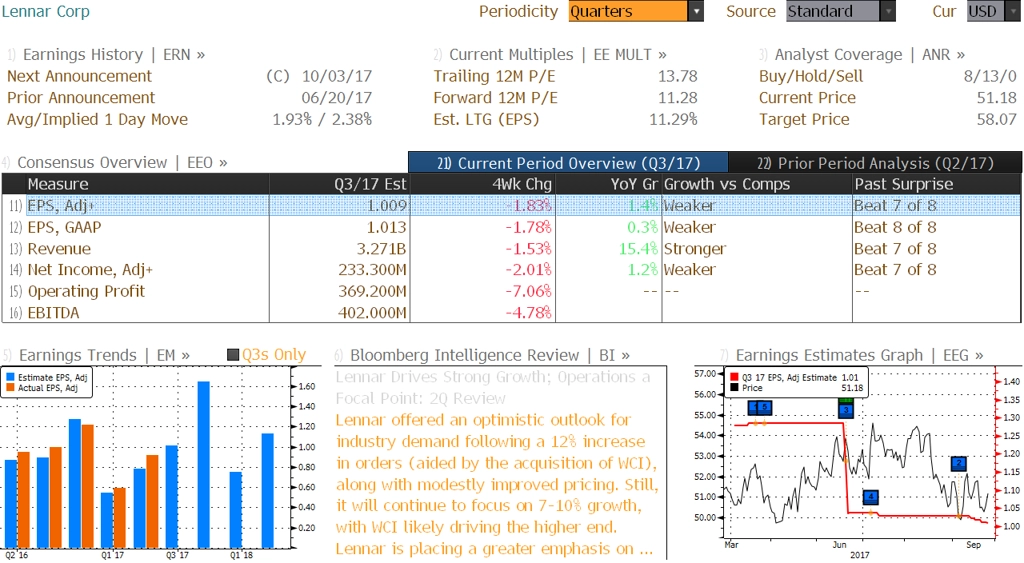
Task: Switch to Prior Period Analysis (Q2/17) tab
Action: pos(875,163)
